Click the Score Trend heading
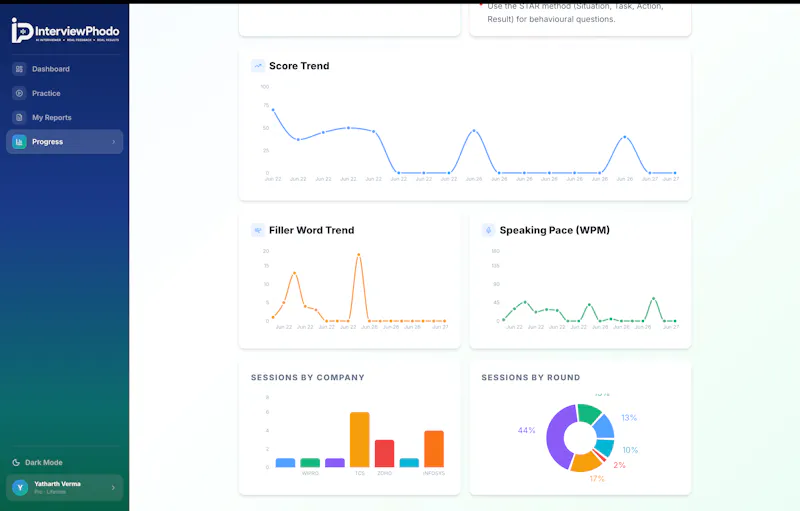Screen dimensions: 800x511 tap(299, 66)
